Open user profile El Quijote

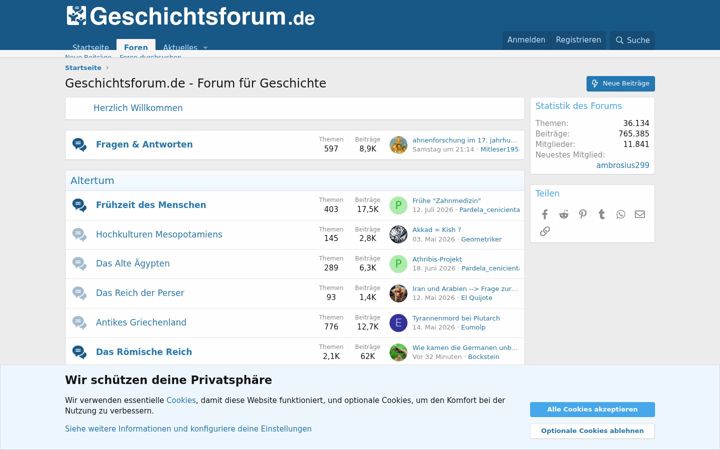477,298
